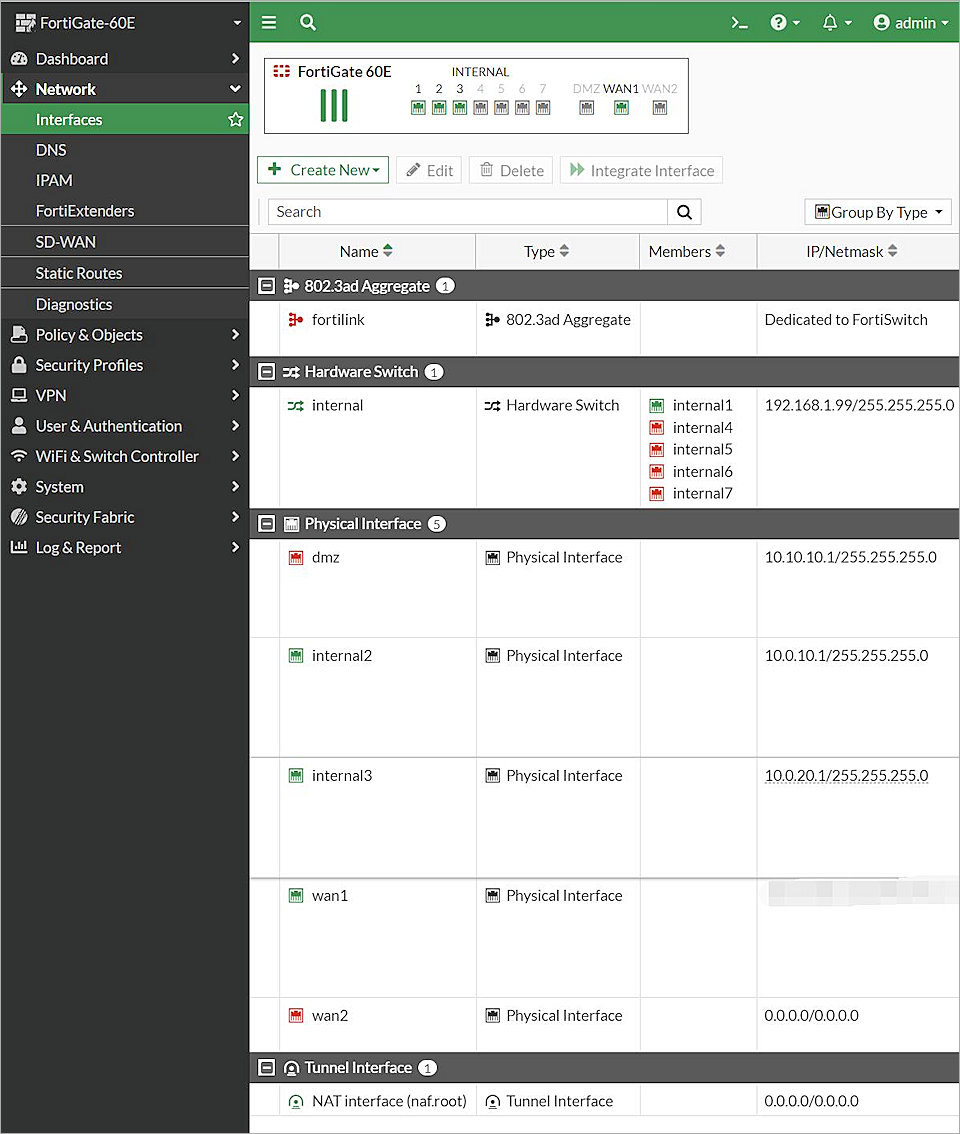
Task: Open the global search magnifier in top bar
Action: pyautogui.click(x=307, y=21)
